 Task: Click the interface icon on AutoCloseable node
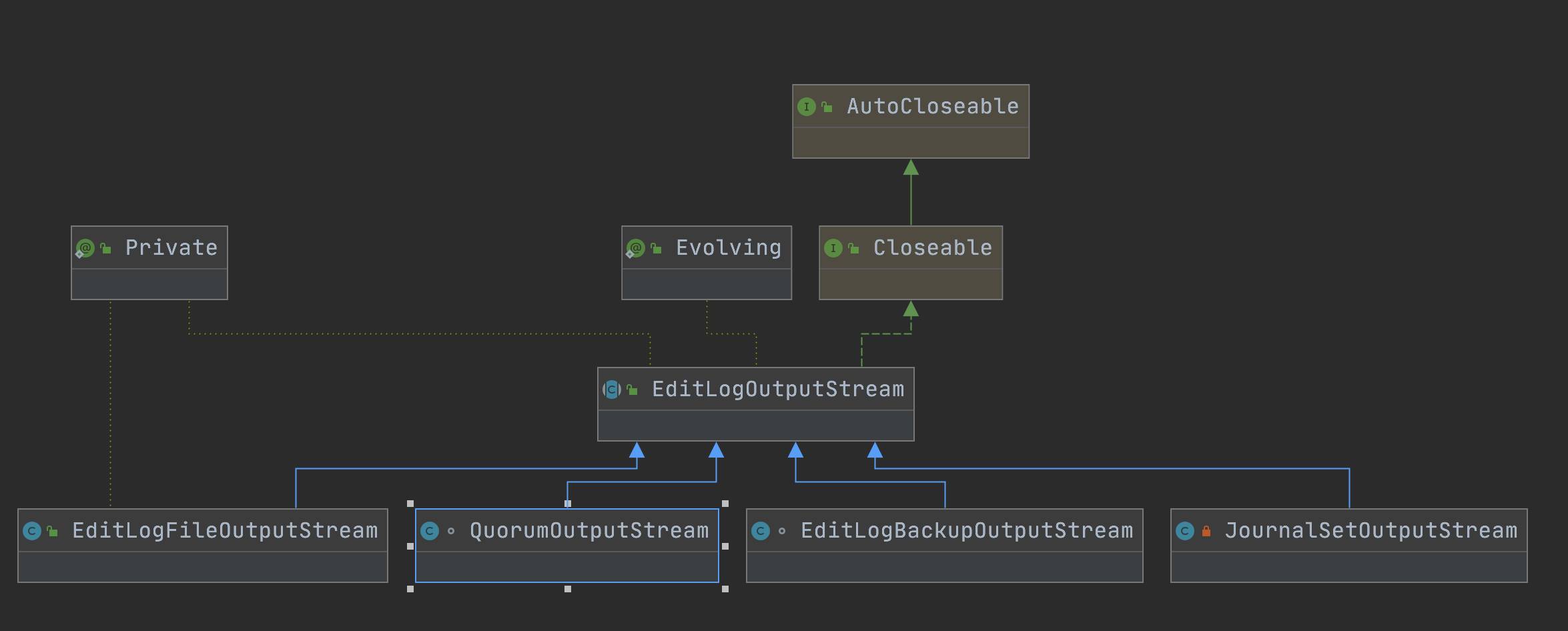click(807, 106)
